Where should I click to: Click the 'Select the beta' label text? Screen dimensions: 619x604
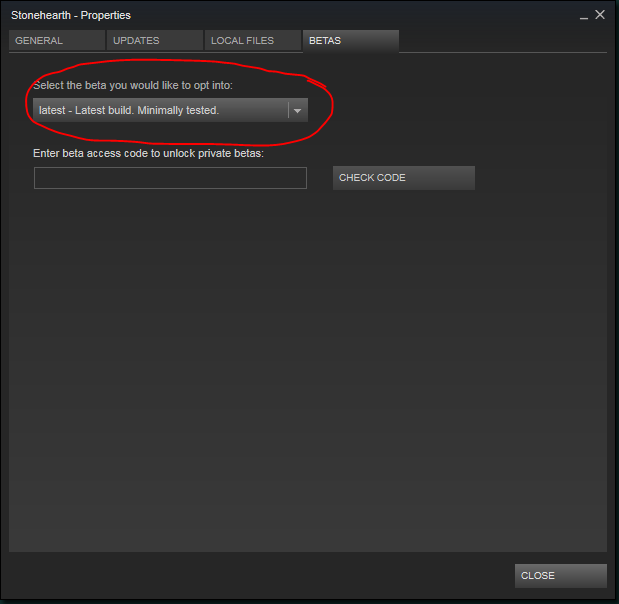pyautogui.click(x=133, y=85)
